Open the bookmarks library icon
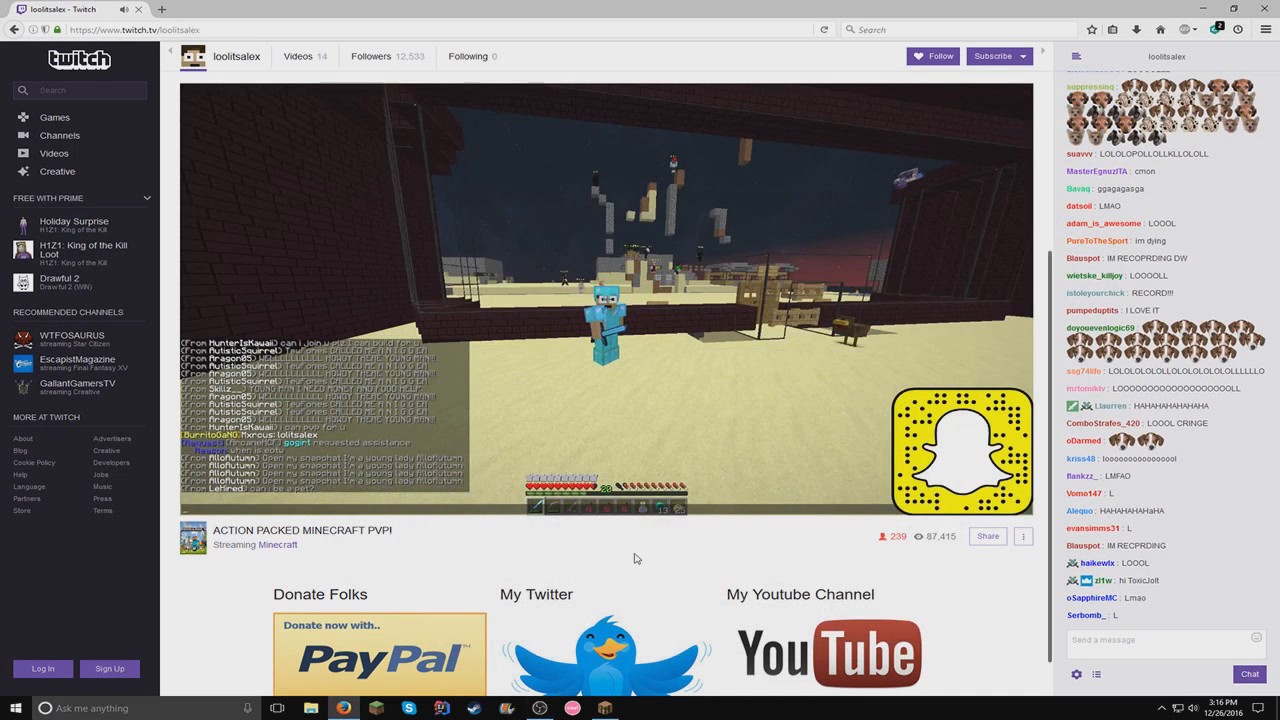1280x720 pixels. click(x=1112, y=30)
